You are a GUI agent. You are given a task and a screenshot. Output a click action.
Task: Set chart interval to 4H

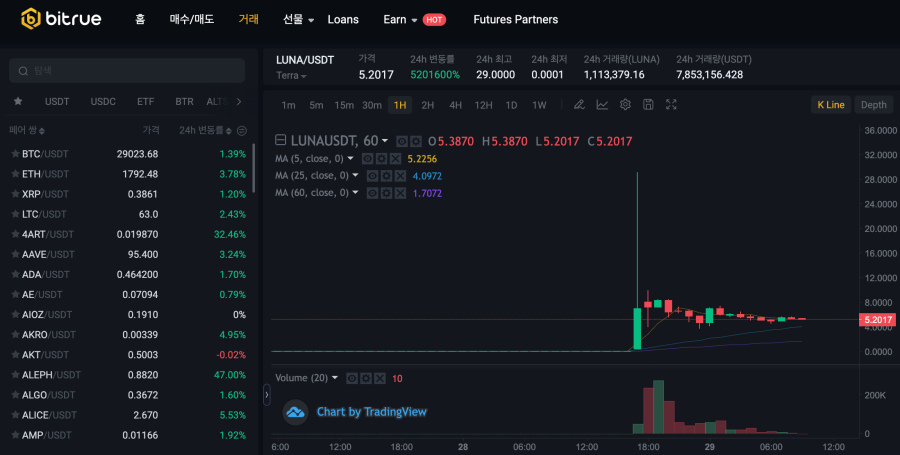coord(455,105)
